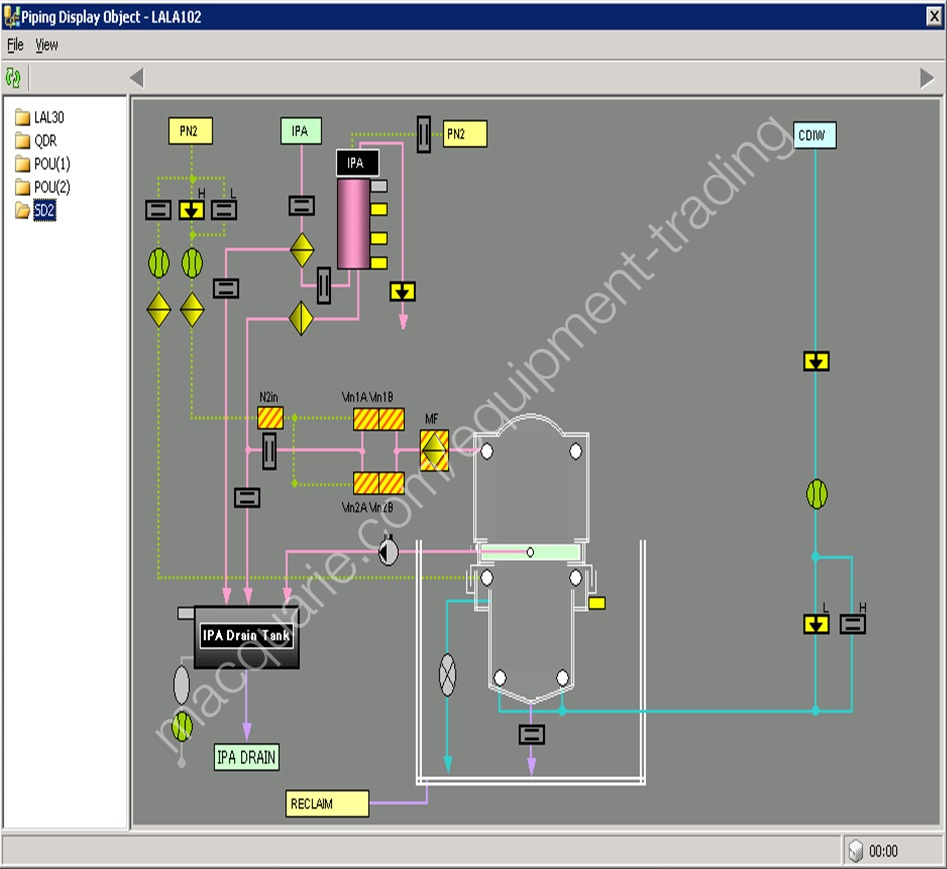Click the left navigation arrow
Screen dimensions: 947x869
coord(137,78)
